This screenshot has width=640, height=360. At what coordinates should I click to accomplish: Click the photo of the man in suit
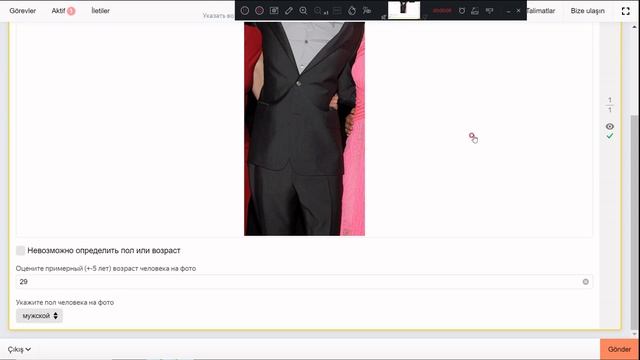pos(304,129)
